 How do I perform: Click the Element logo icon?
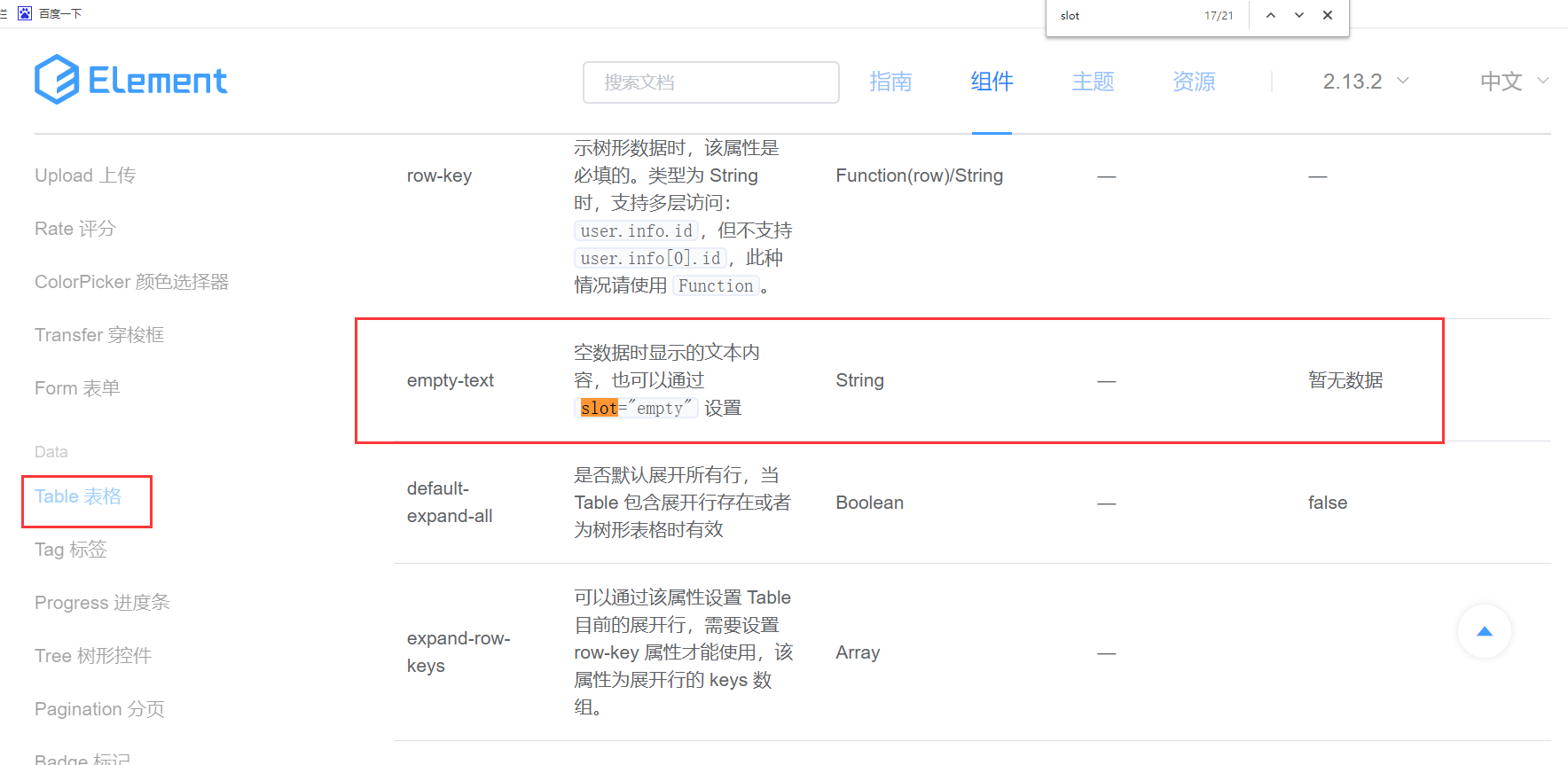[56, 80]
